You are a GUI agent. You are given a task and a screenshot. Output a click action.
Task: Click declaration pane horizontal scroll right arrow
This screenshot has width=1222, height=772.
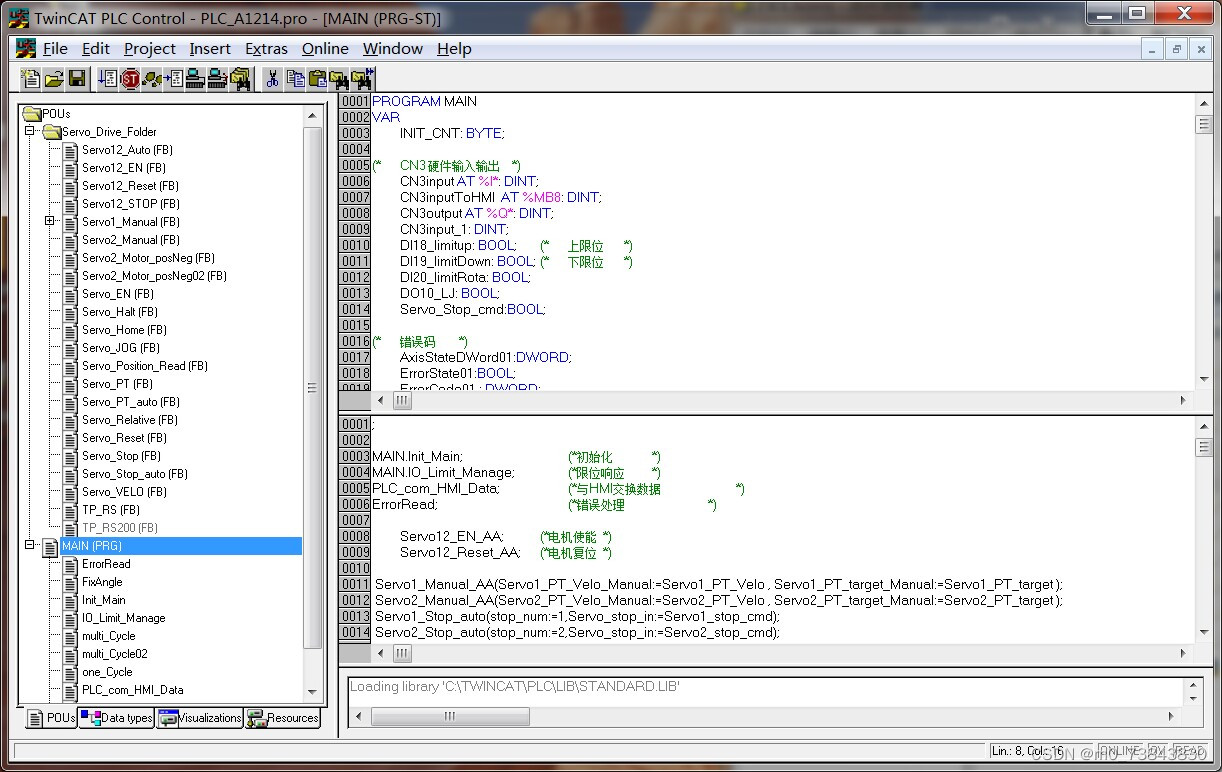point(1183,400)
